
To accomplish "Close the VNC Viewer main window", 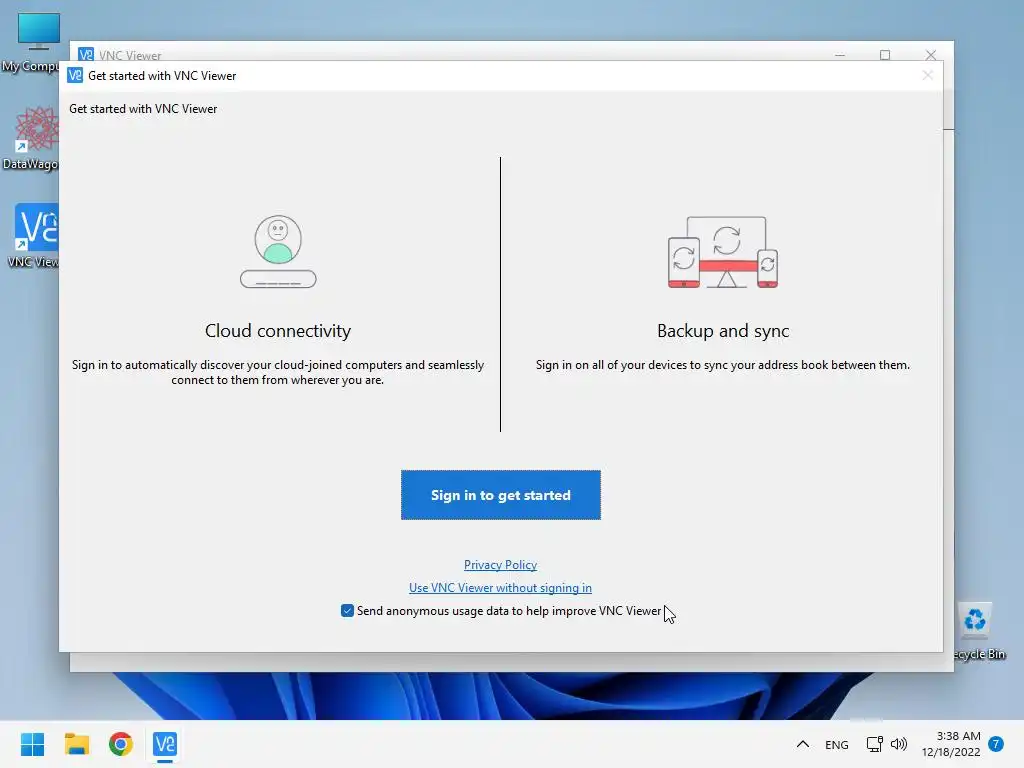I will tap(931, 55).
